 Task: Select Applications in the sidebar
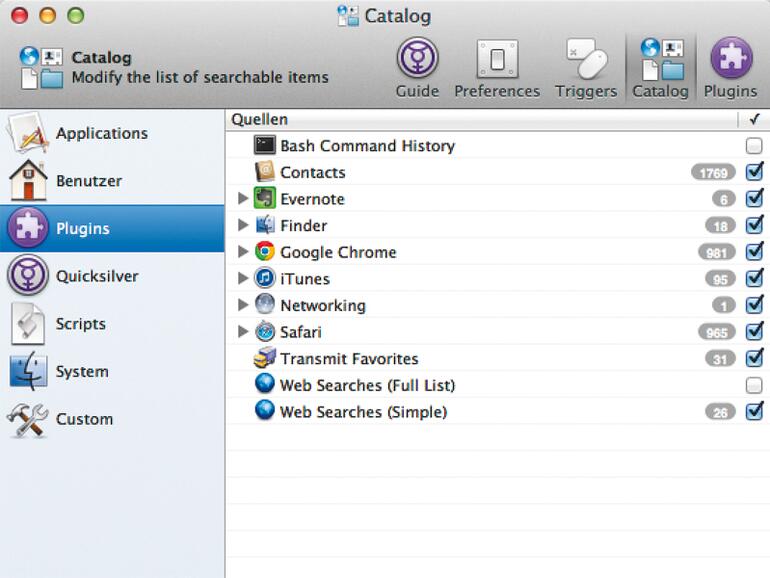tap(101, 133)
